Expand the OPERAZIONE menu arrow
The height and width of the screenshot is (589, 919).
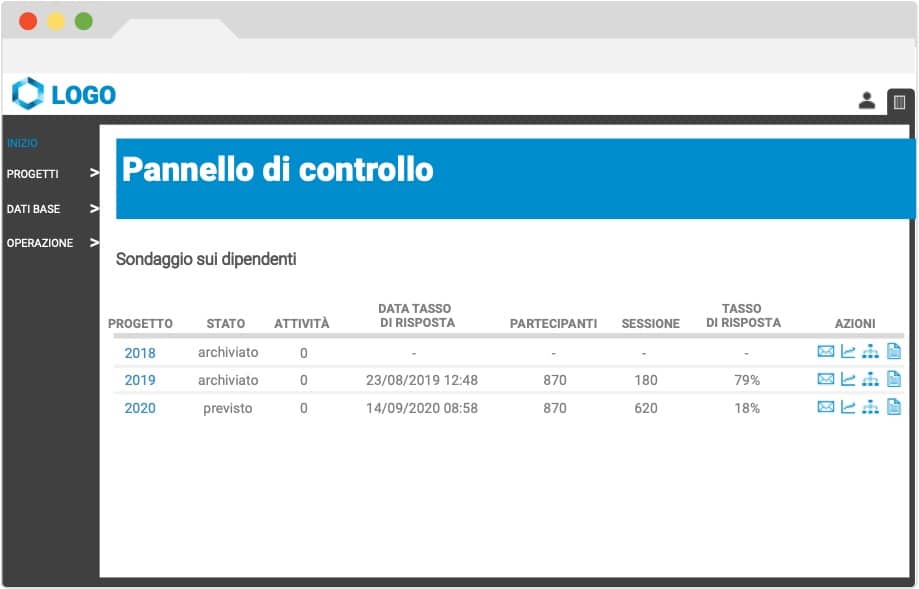(94, 242)
